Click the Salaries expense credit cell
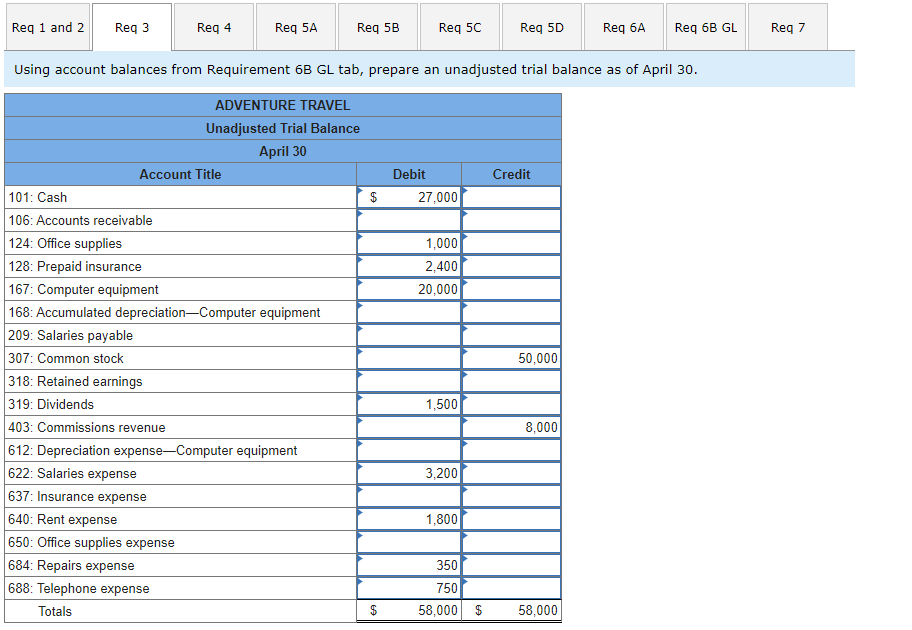This screenshot has height=630, width=912. tap(512, 473)
